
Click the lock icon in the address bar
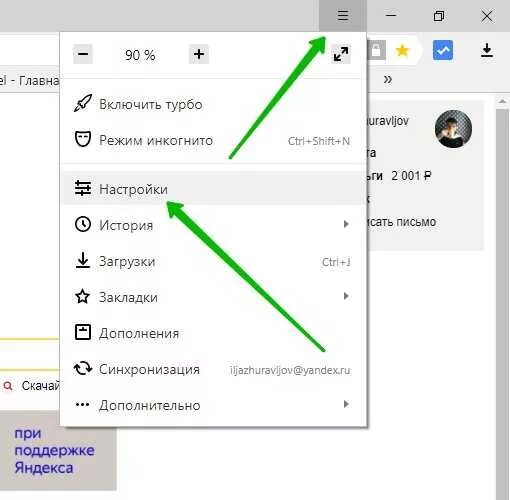click(376, 51)
